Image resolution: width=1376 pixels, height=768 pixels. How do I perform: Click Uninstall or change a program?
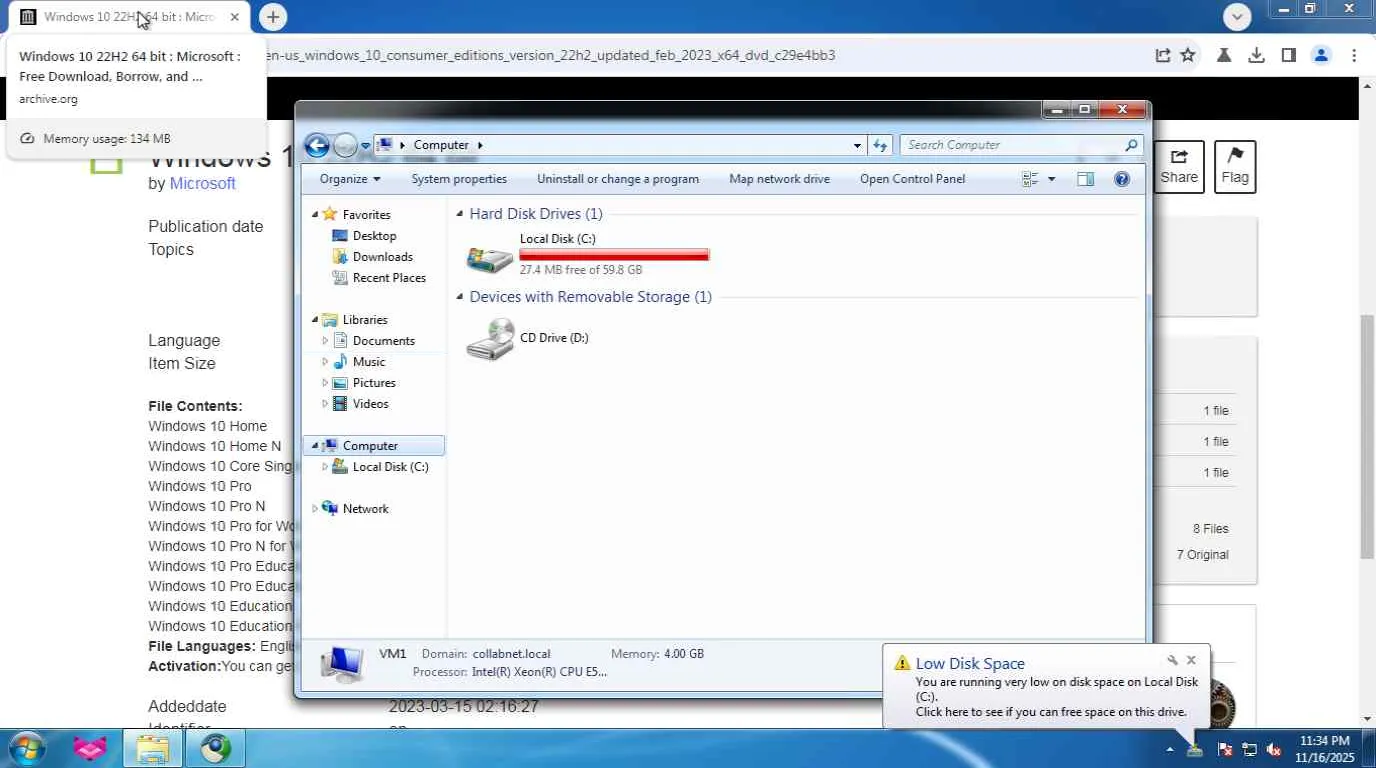pyautogui.click(x=618, y=179)
